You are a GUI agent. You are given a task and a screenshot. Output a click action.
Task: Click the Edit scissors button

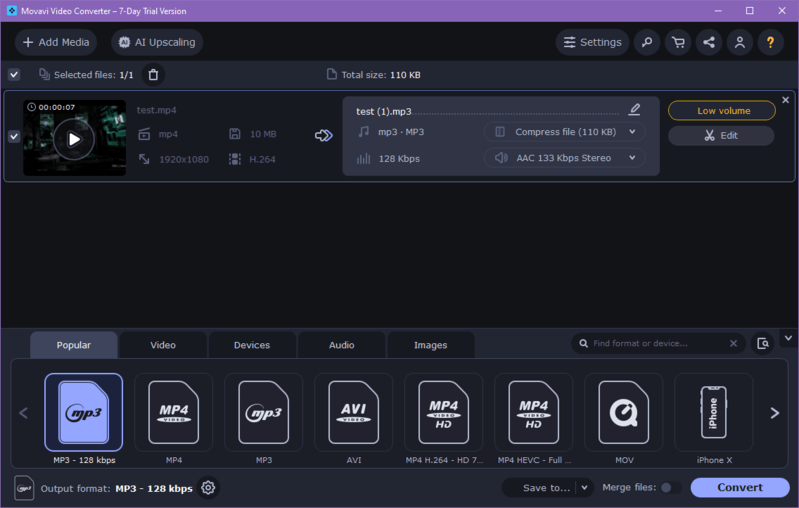[x=721, y=136]
